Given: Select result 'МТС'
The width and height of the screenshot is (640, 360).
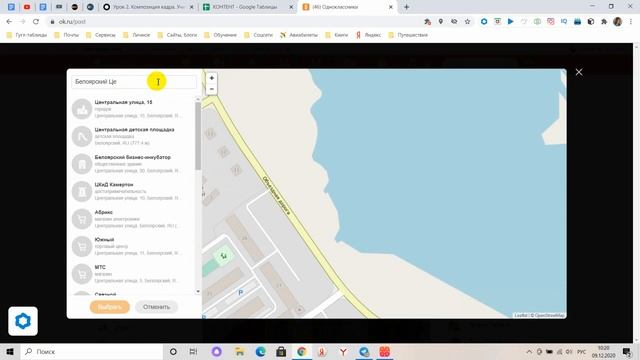Looking at the screenshot, I should pos(132,273).
